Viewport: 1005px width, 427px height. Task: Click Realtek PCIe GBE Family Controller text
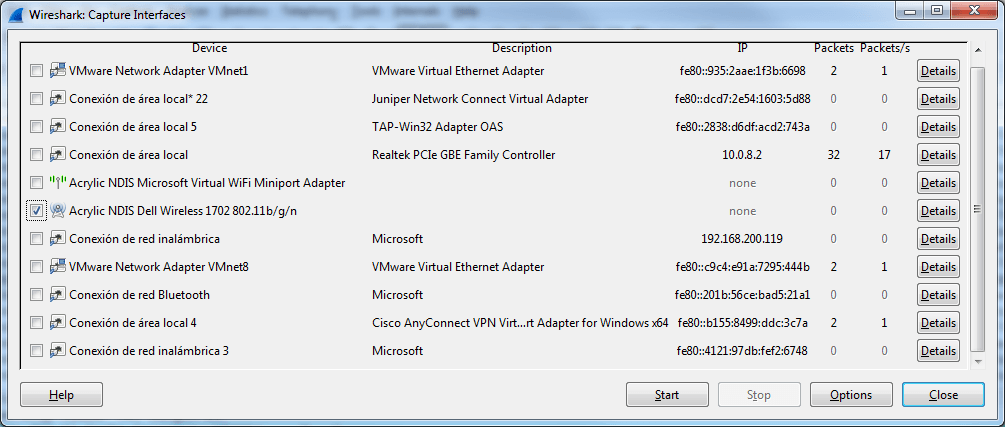(463, 155)
